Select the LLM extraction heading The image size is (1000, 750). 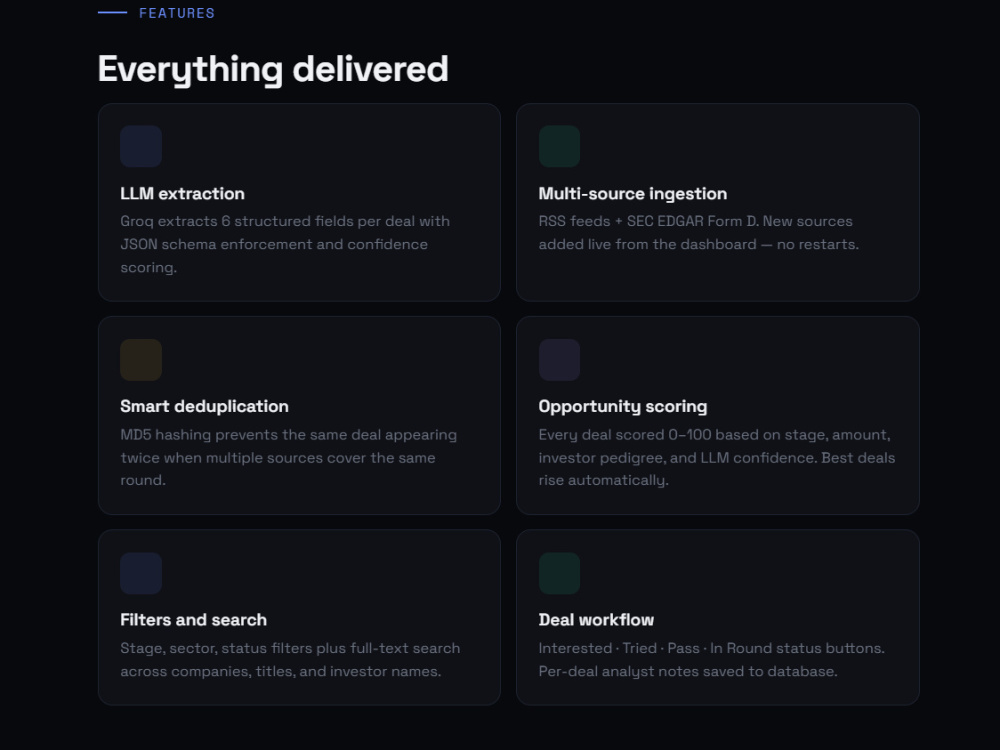click(x=182, y=193)
